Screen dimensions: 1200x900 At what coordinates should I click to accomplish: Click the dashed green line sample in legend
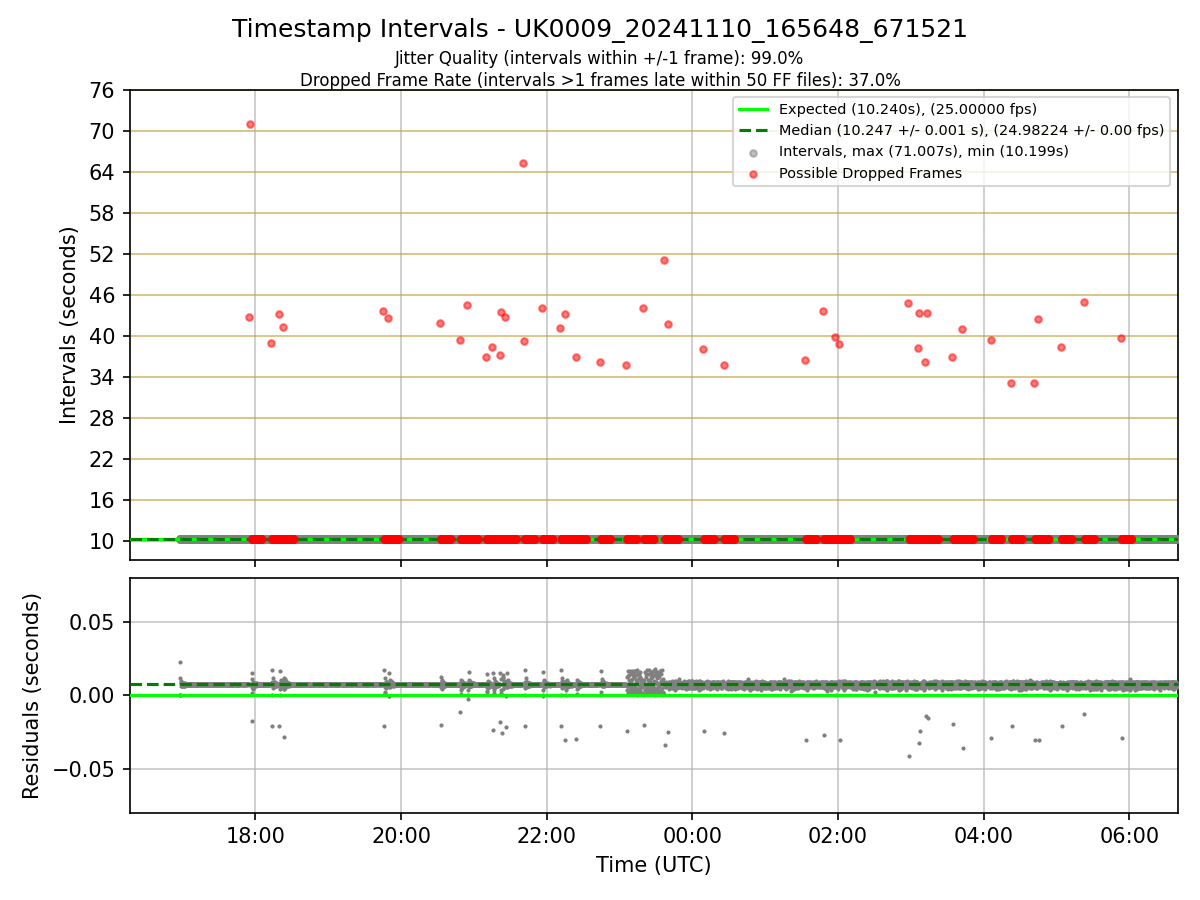(754, 130)
